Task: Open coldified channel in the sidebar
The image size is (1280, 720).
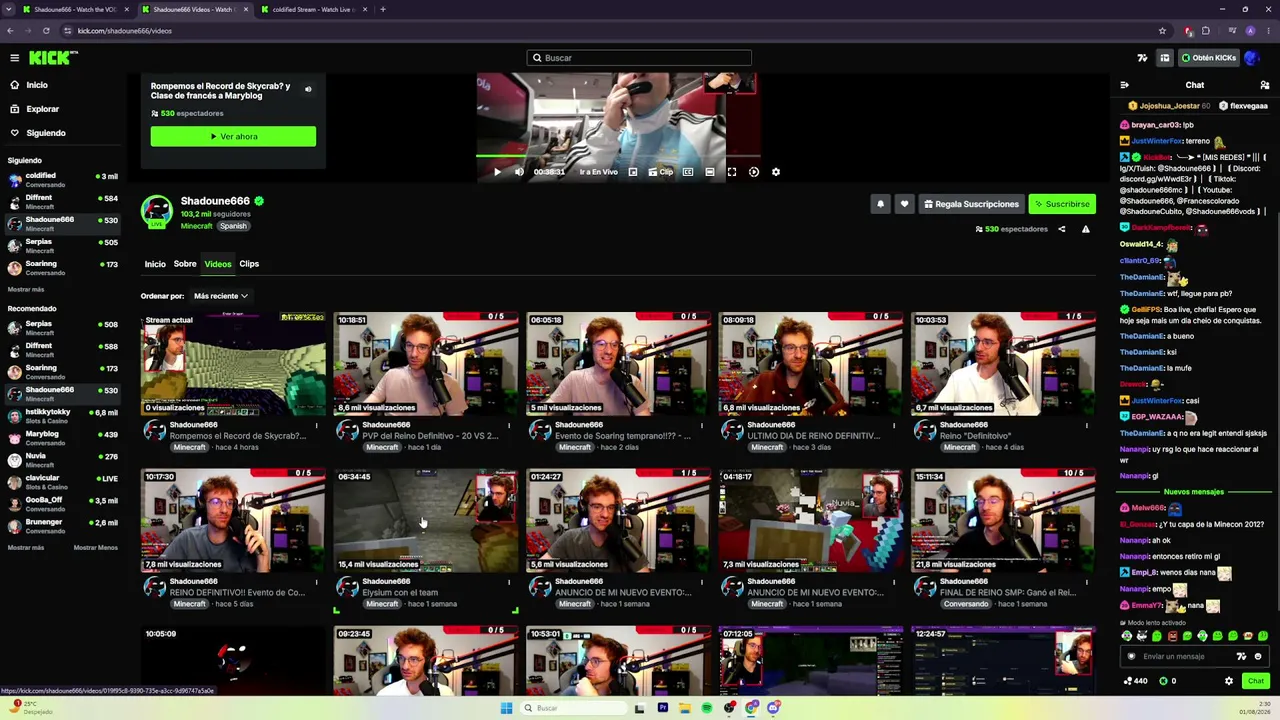Action: click(x=62, y=180)
